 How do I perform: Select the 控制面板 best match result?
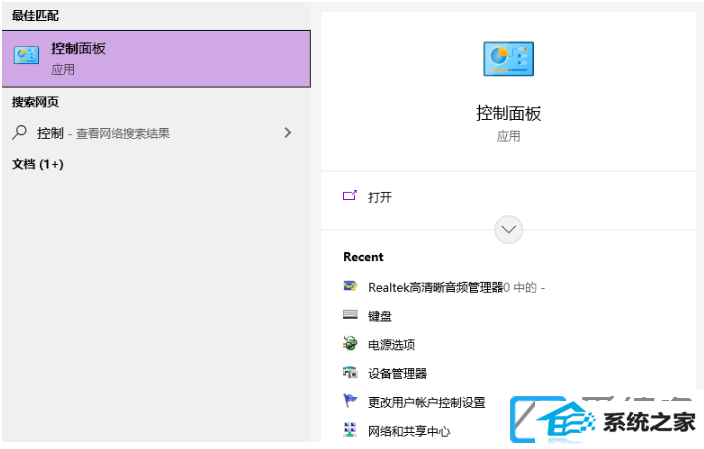coord(156,59)
